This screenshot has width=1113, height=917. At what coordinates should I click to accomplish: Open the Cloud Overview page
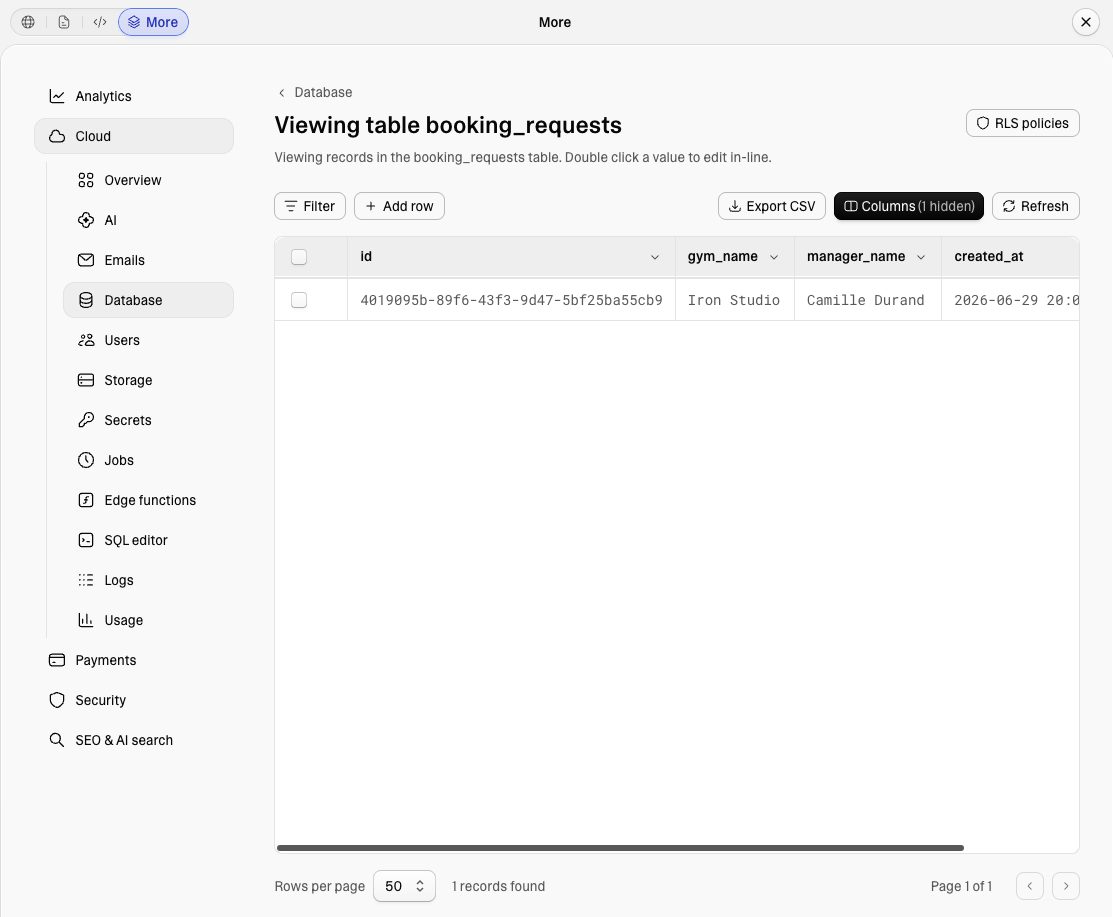[x=148, y=180]
